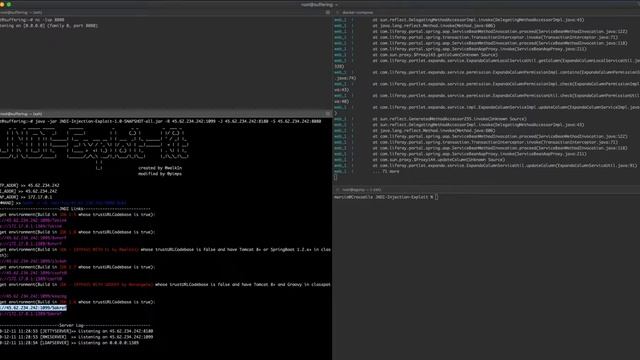
Task: Select the bottom-right pane title
Action: click(x=362, y=190)
